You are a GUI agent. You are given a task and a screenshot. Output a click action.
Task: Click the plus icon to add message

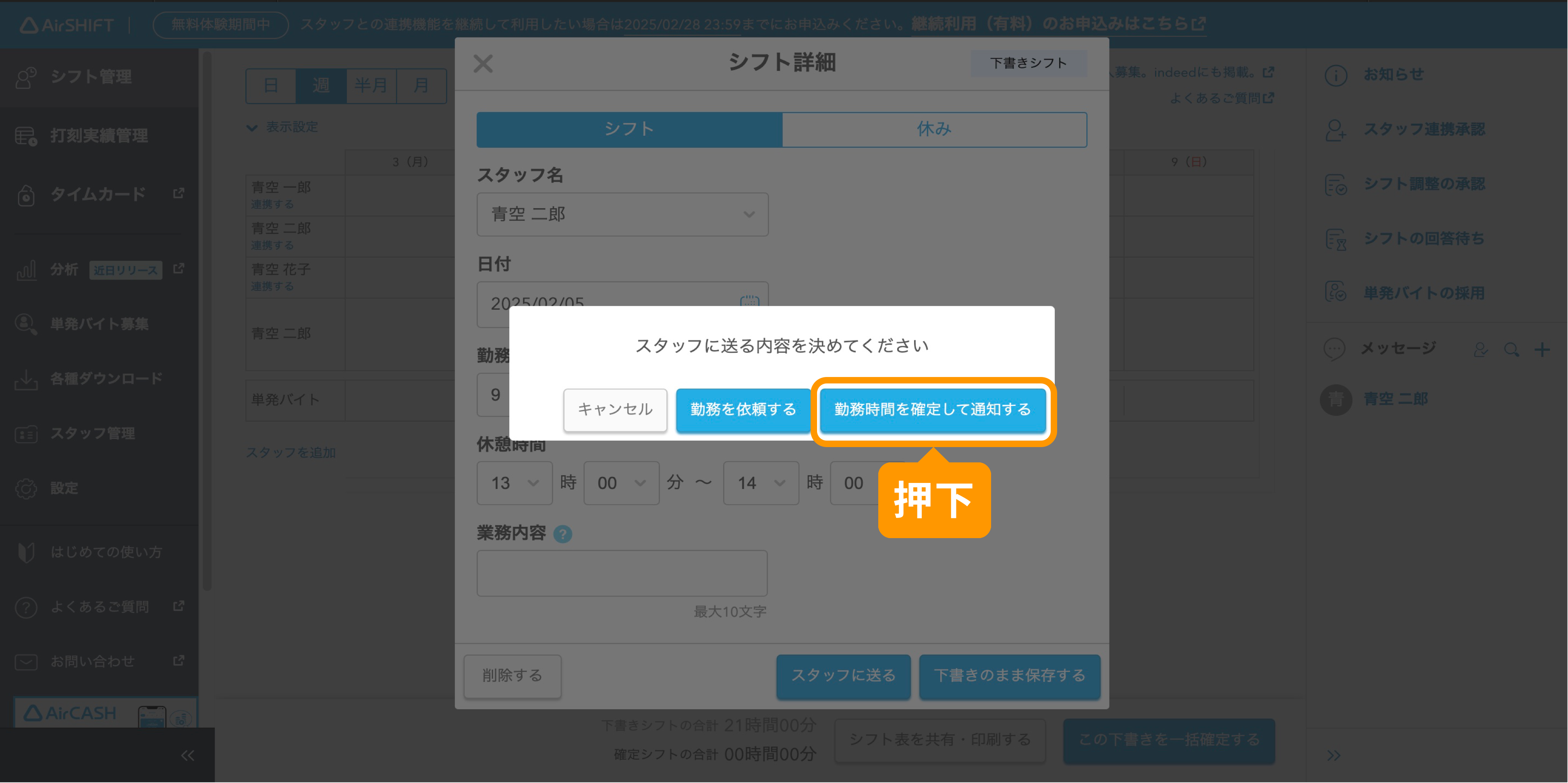point(1542,350)
